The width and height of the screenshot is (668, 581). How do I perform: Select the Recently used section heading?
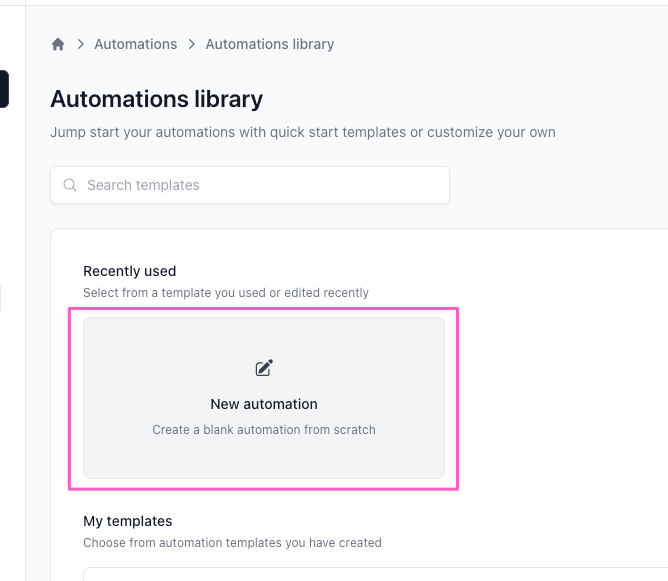pos(129,271)
